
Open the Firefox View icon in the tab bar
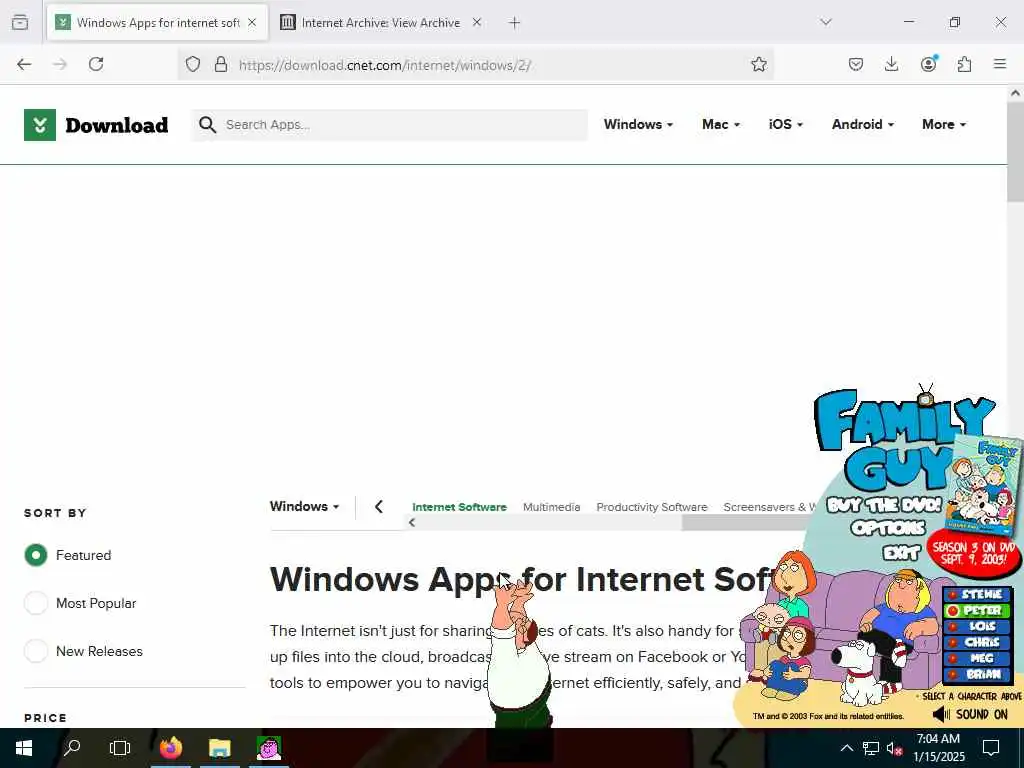tap(20, 22)
